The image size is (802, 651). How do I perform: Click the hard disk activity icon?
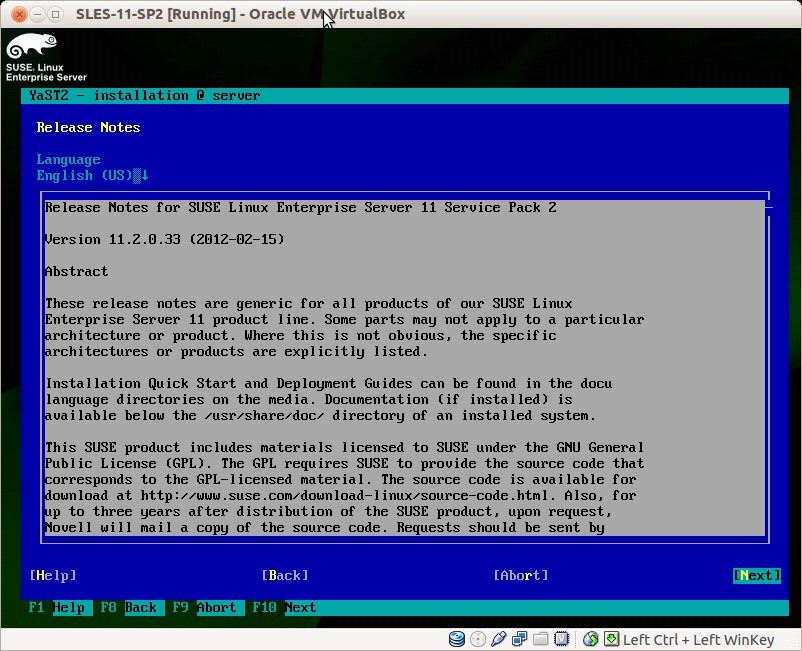(457, 639)
